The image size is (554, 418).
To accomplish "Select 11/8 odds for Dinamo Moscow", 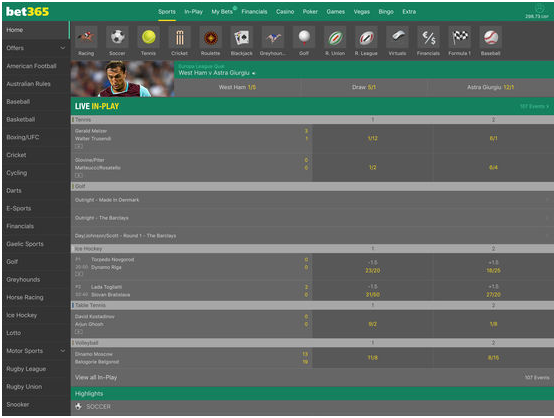I will [x=373, y=358].
